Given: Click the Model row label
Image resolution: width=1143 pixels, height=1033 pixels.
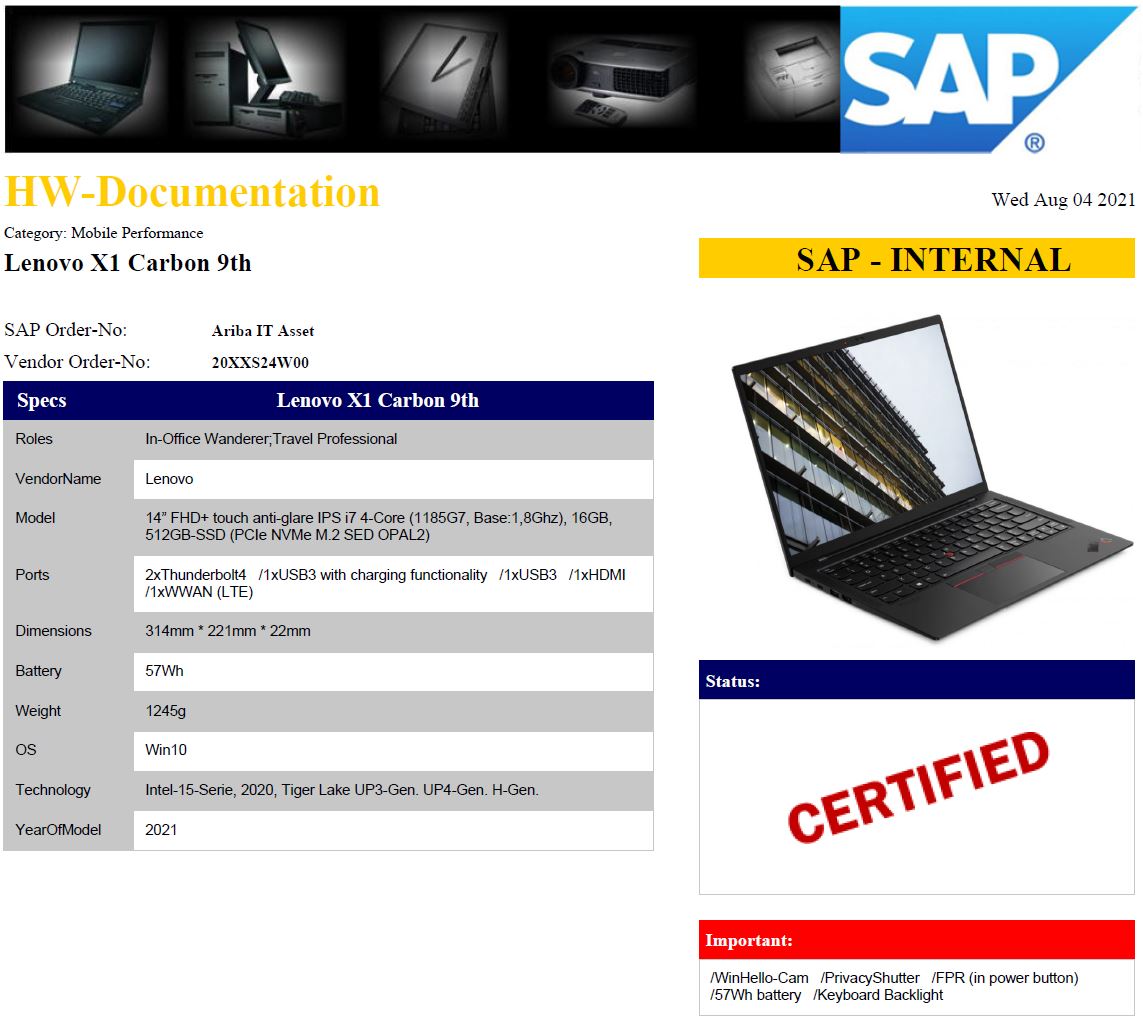Looking at the screenshot, I should [35, 518].
